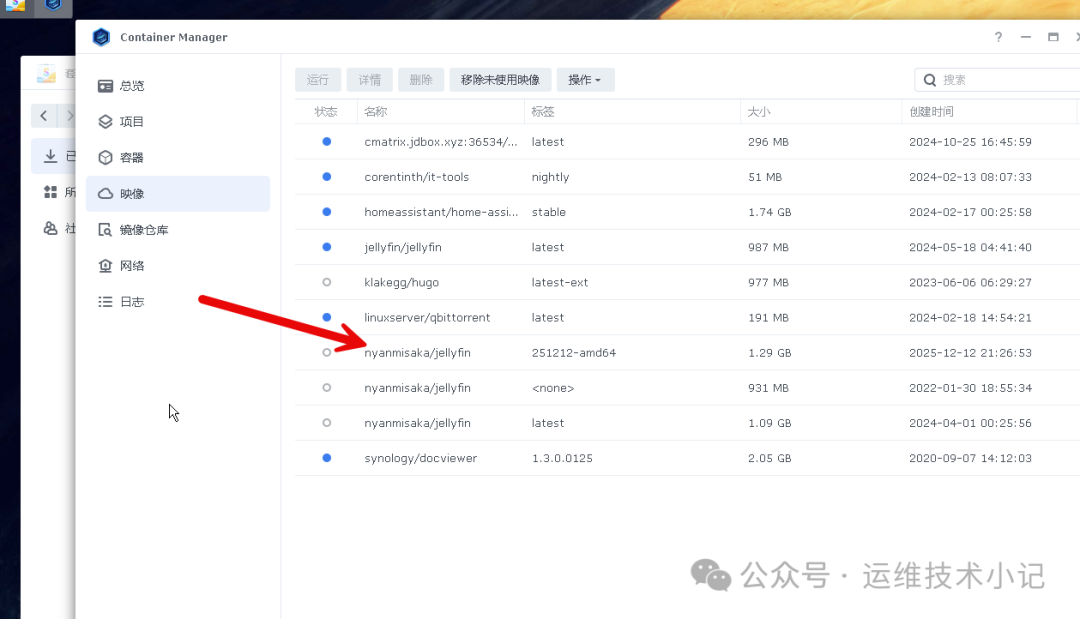
Task: Click first colorful app icon in taskbar
Action: coord(15,6)
